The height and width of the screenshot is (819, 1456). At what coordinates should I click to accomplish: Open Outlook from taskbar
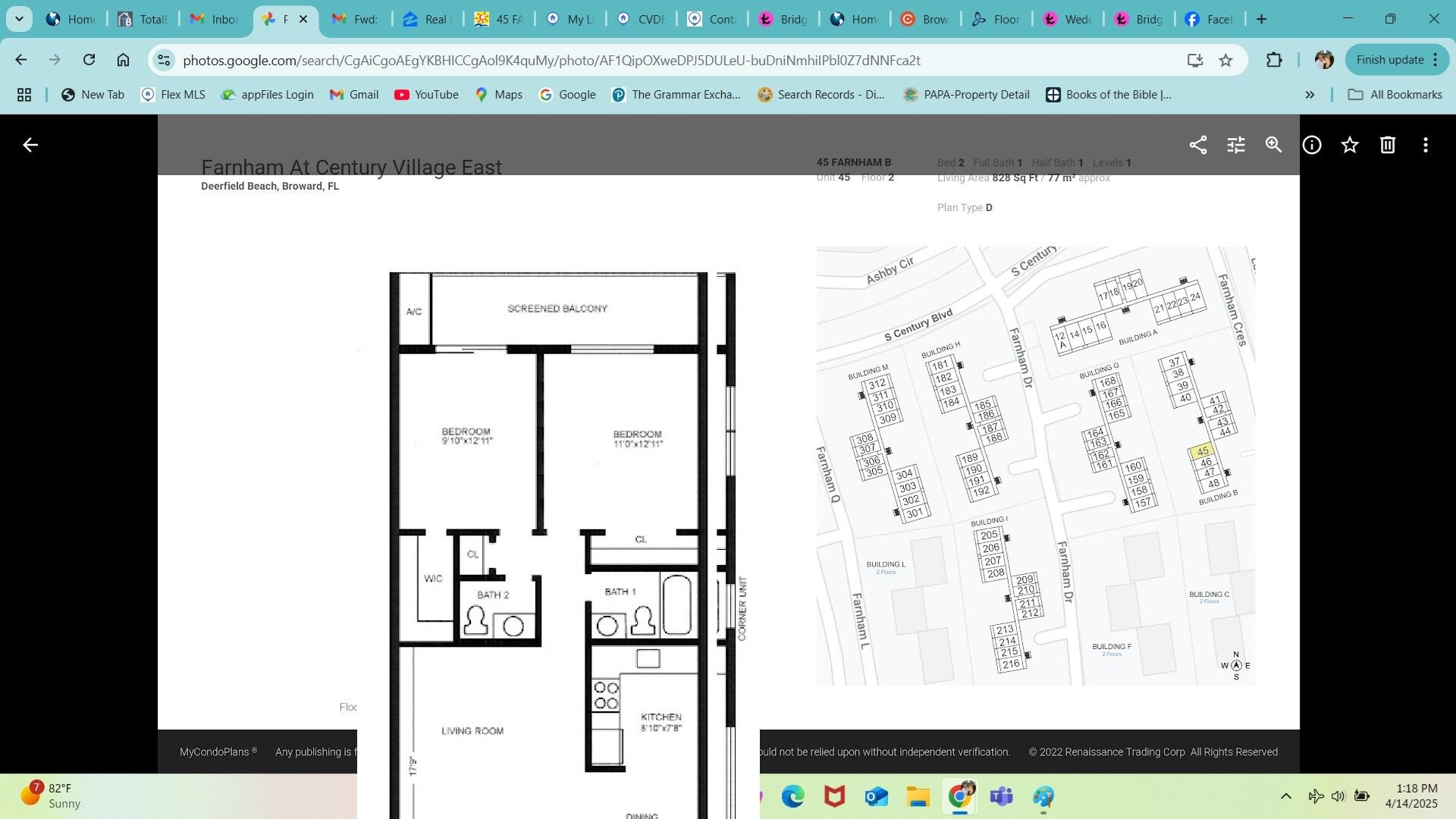[x=876, y=796]
